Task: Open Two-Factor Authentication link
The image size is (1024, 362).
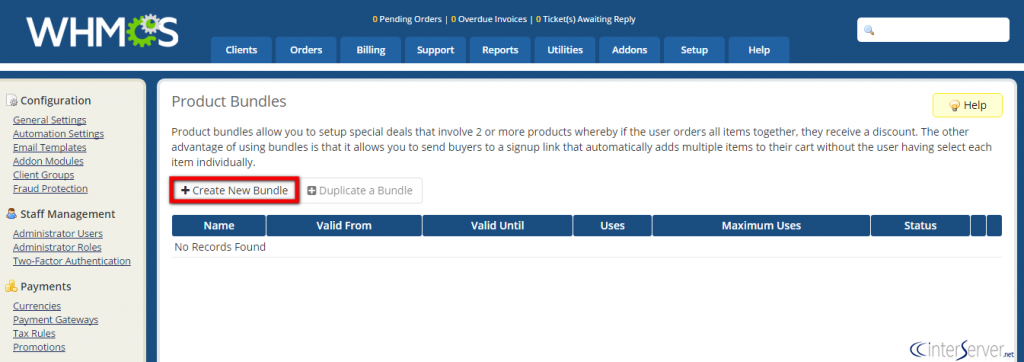Action: [x=72, y=261]
